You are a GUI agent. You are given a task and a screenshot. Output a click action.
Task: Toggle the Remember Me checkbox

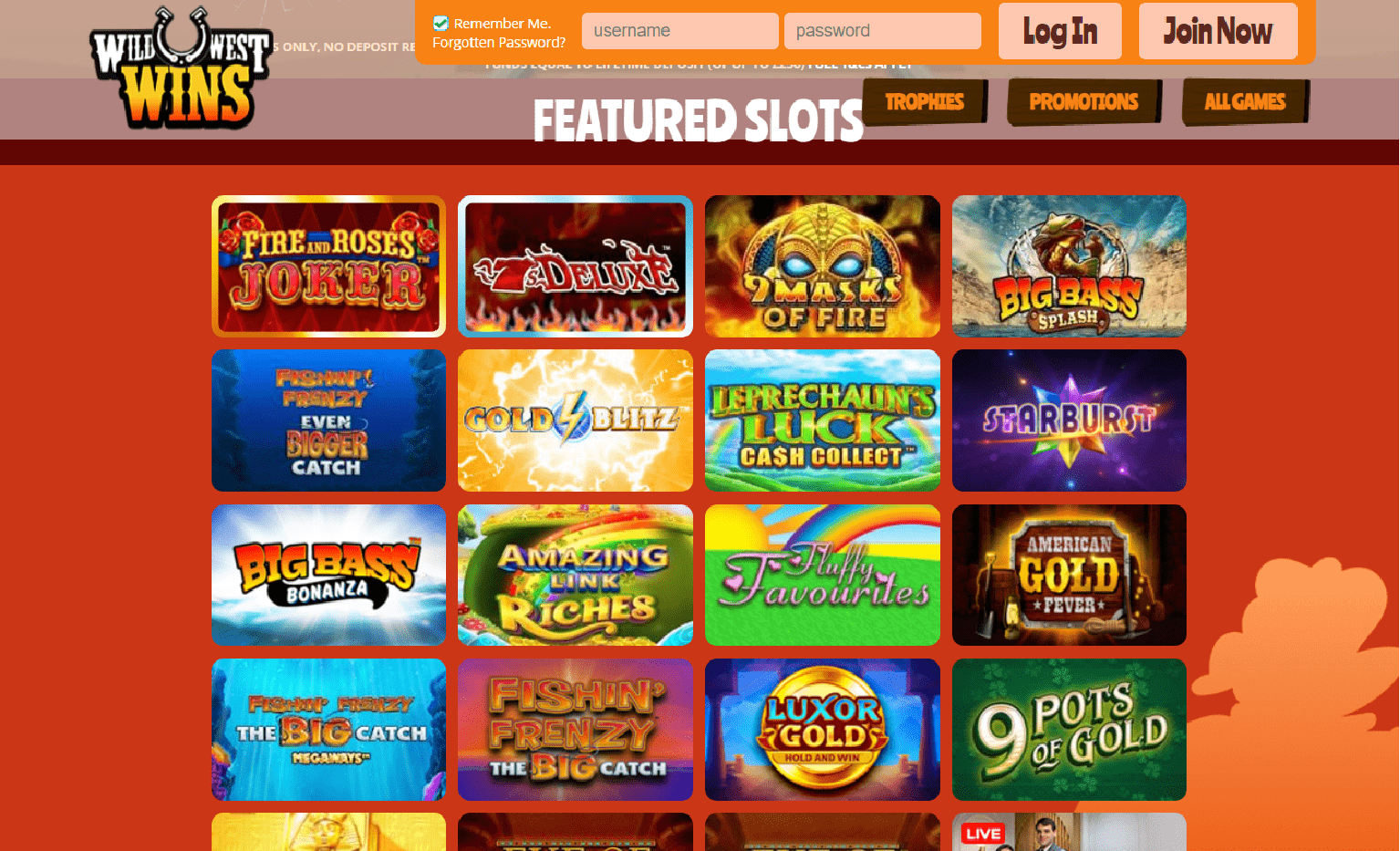pyautogui.click(x=441, y=24)
